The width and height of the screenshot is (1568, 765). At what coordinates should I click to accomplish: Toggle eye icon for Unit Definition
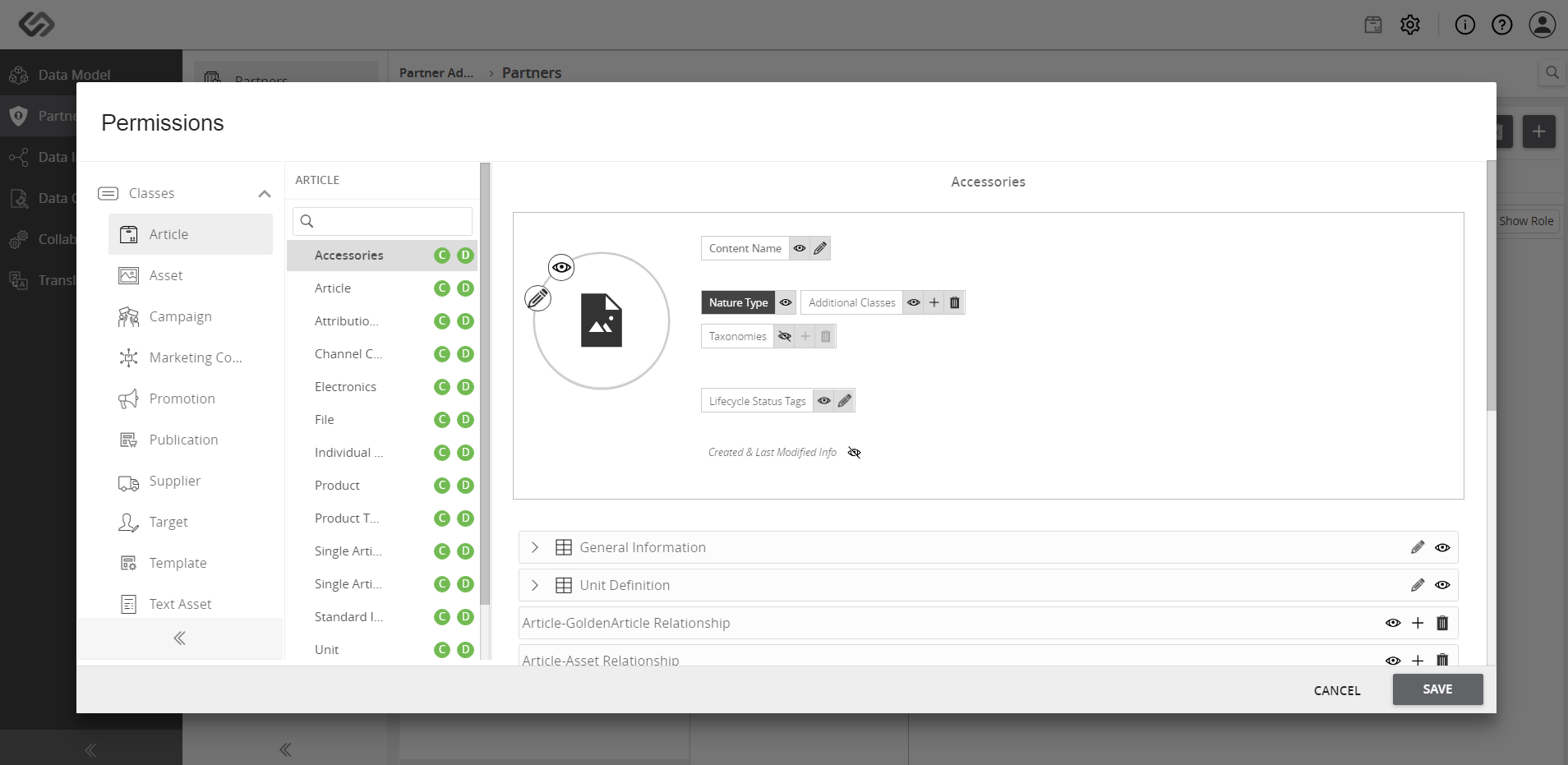tap(1442, 585)
